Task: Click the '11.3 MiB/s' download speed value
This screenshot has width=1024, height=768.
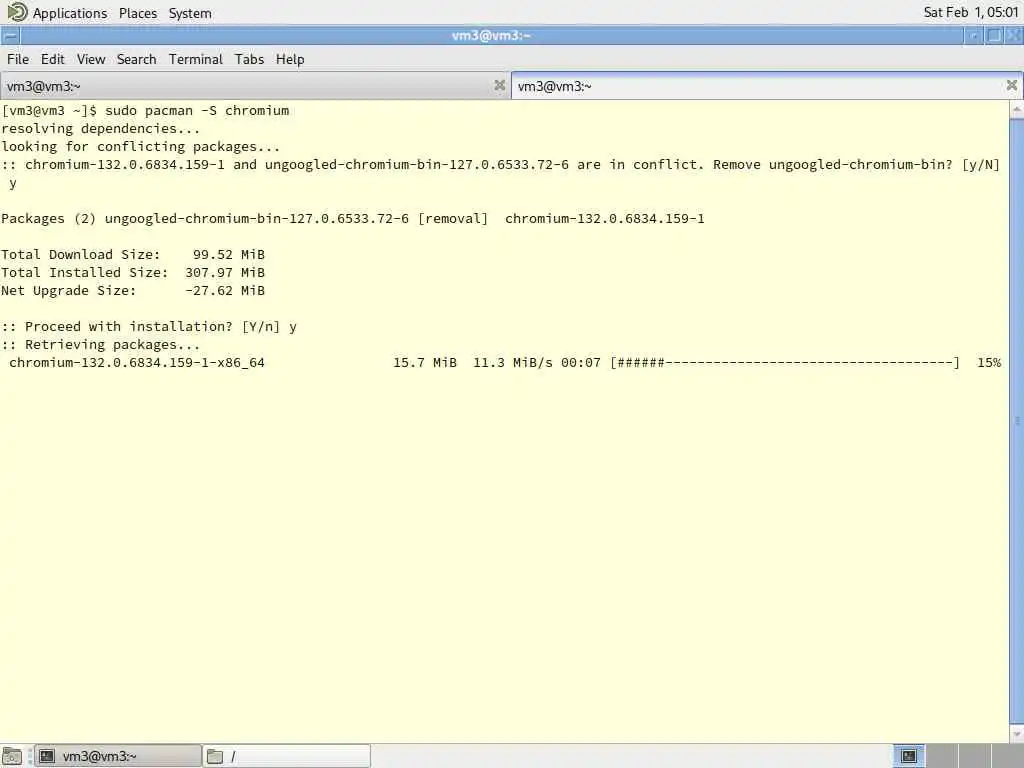Action: pos(513,362)
